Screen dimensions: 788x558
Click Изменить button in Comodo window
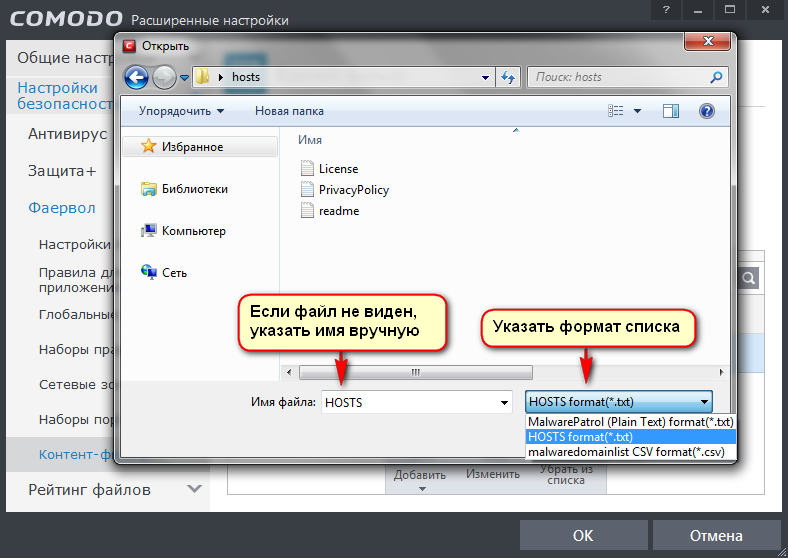point(492,474)
